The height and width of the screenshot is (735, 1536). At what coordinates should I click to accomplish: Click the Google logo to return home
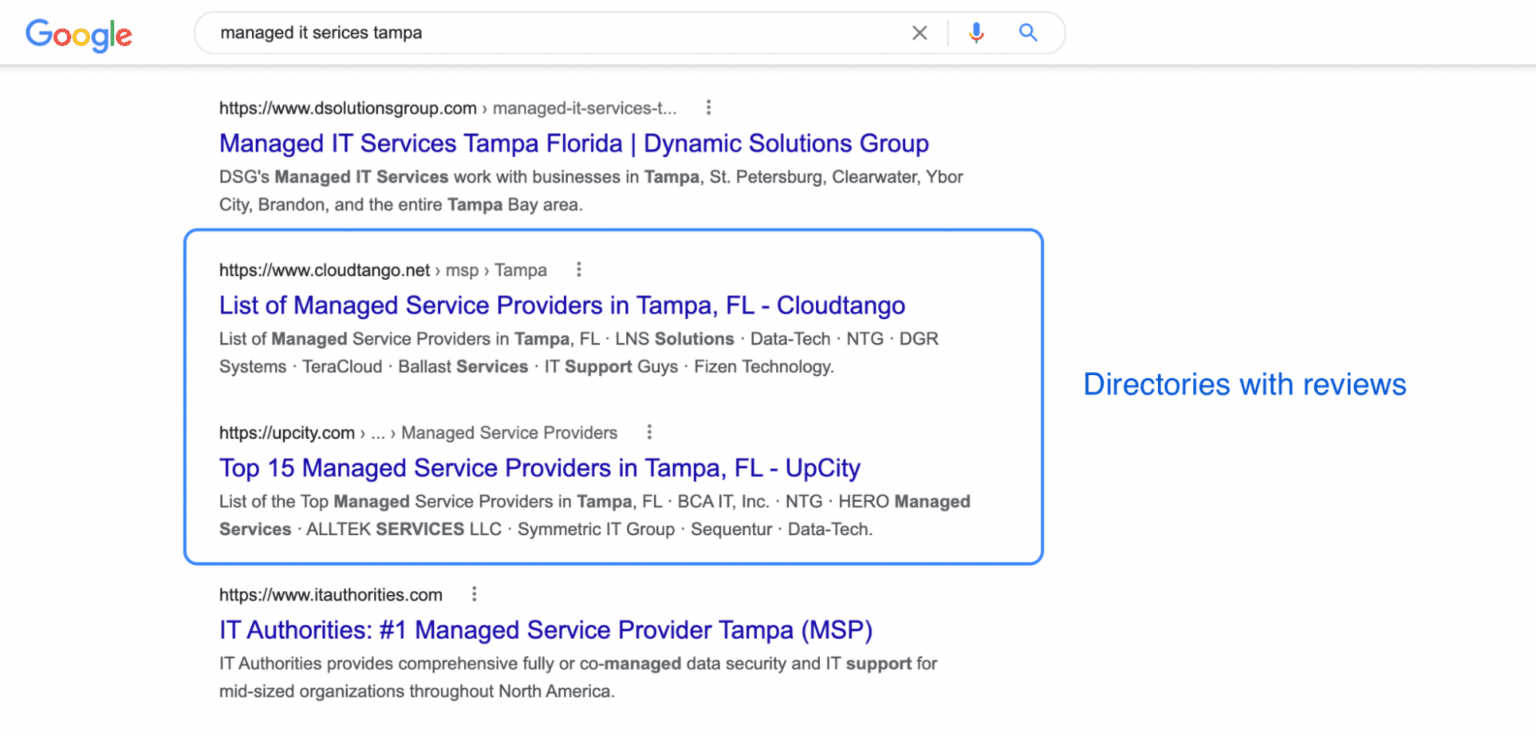click(x=78, y=35)
